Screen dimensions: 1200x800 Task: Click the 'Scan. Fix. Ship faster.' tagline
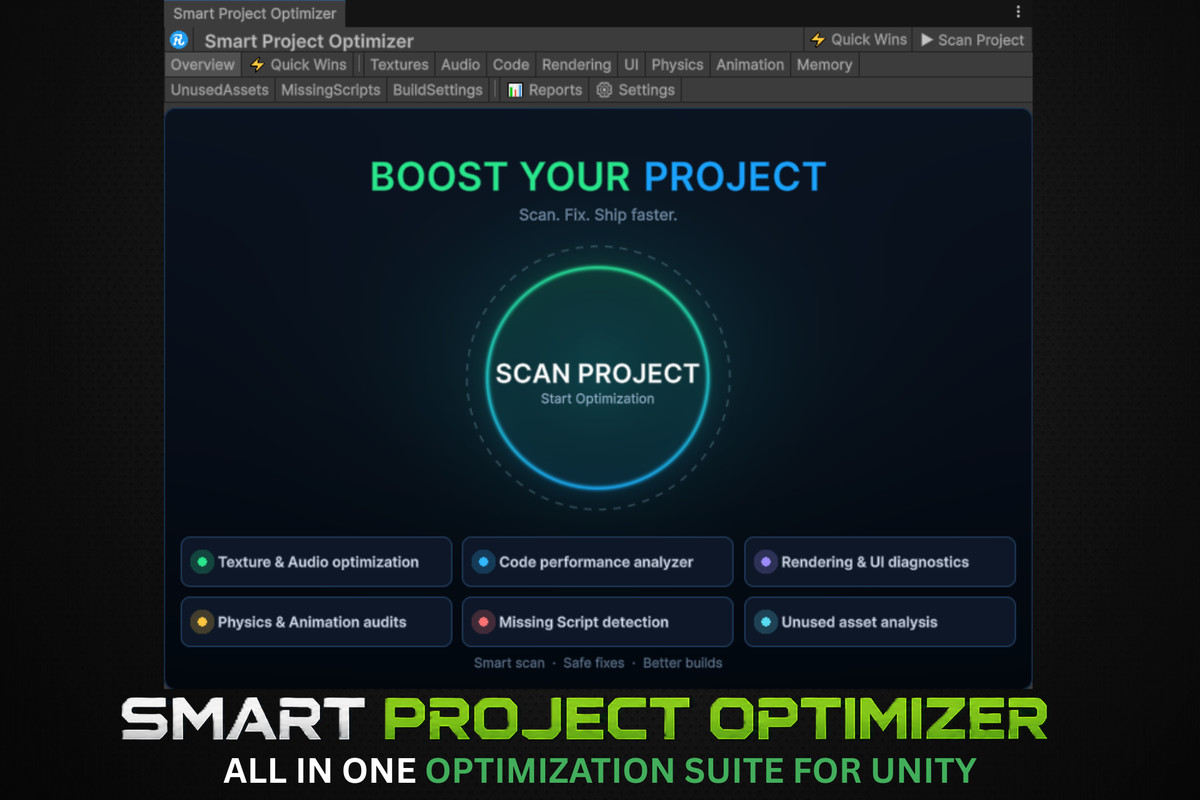[598, 215]
